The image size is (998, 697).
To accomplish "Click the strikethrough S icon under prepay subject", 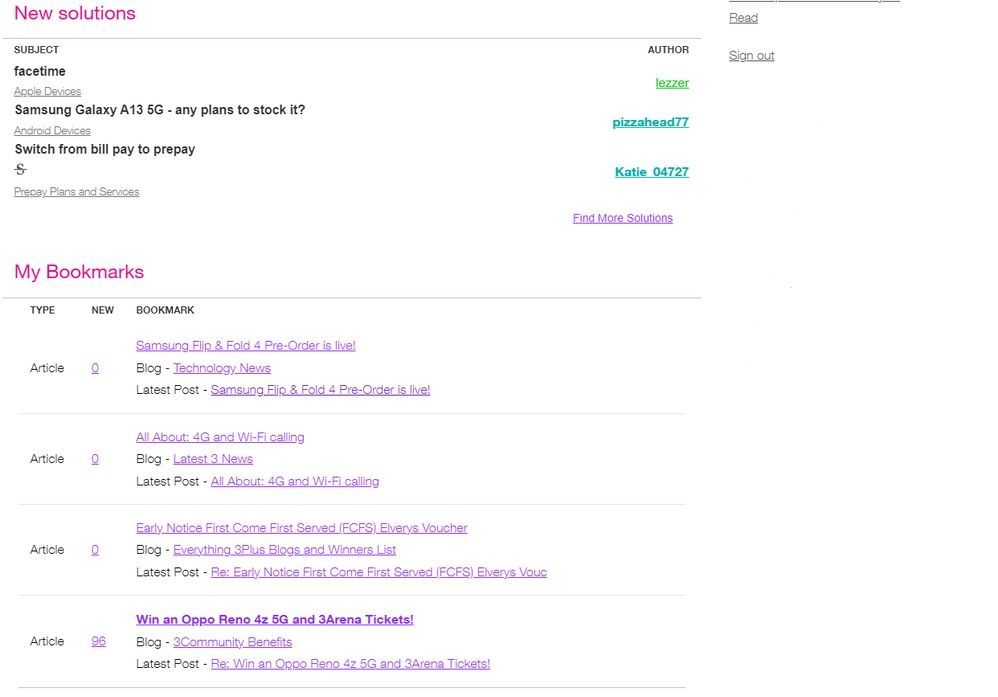I will point(20,170).
